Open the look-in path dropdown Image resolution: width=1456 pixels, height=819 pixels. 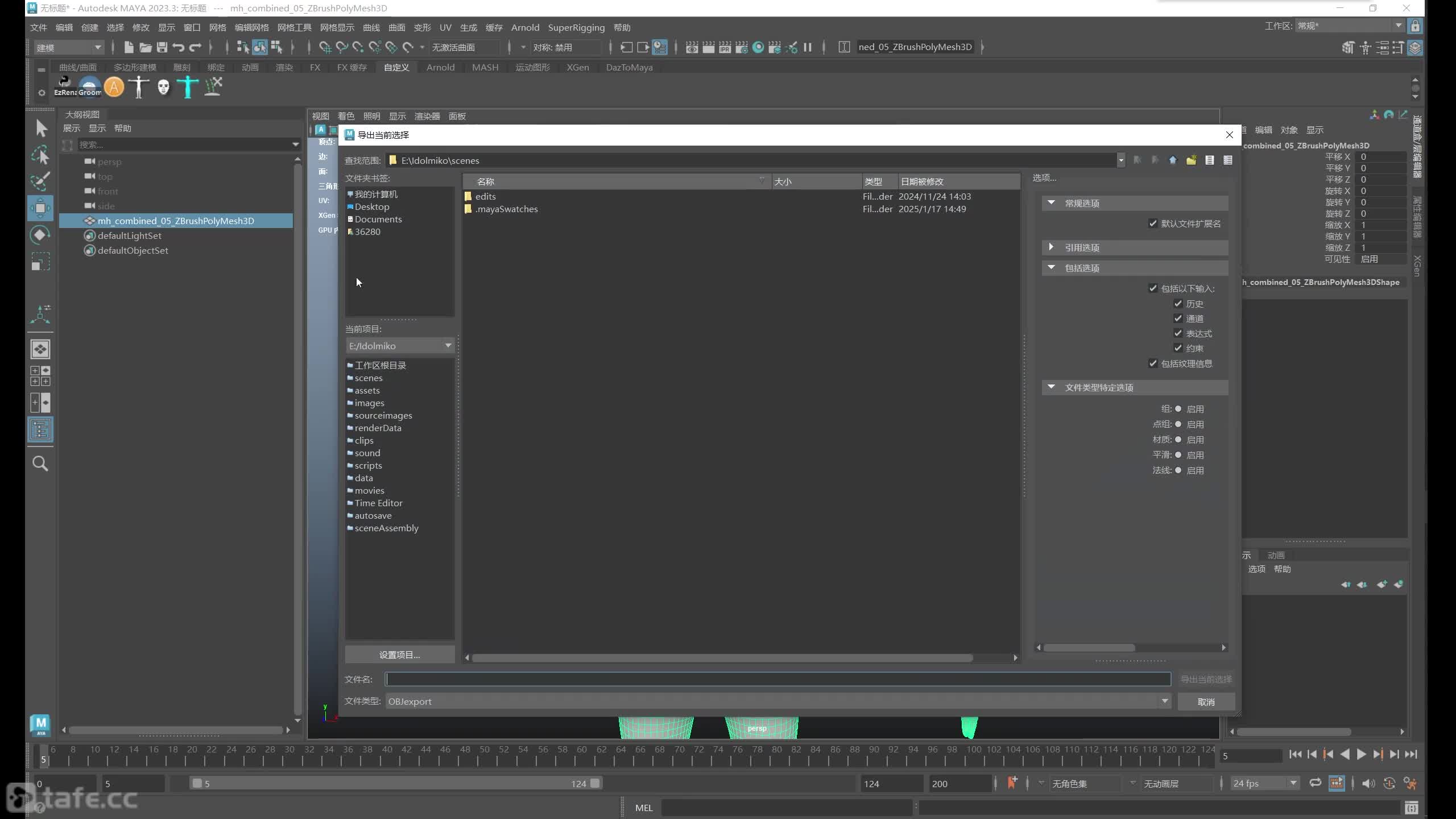1120,160
